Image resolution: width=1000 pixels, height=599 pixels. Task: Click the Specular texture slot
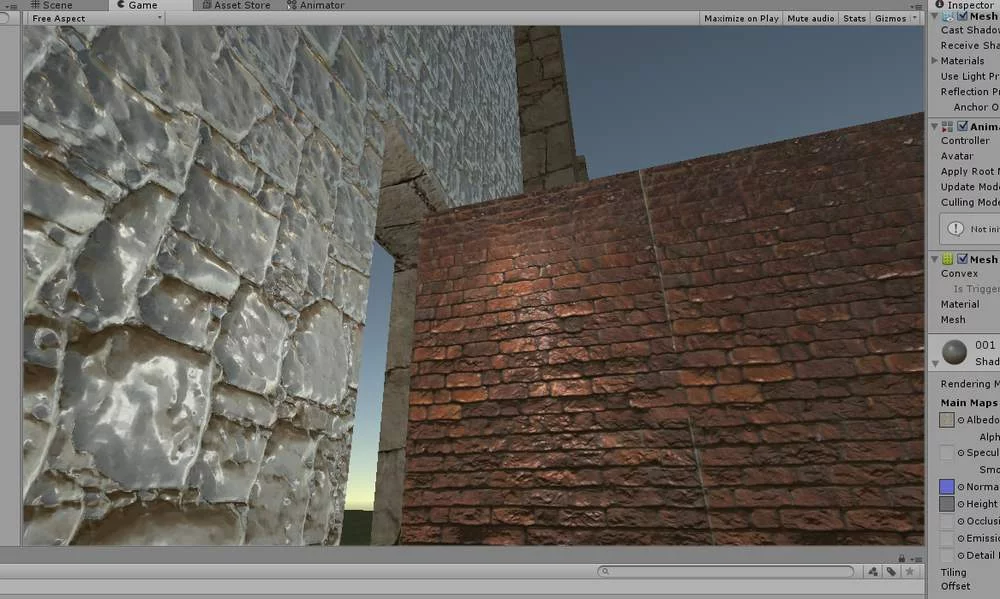946,452
